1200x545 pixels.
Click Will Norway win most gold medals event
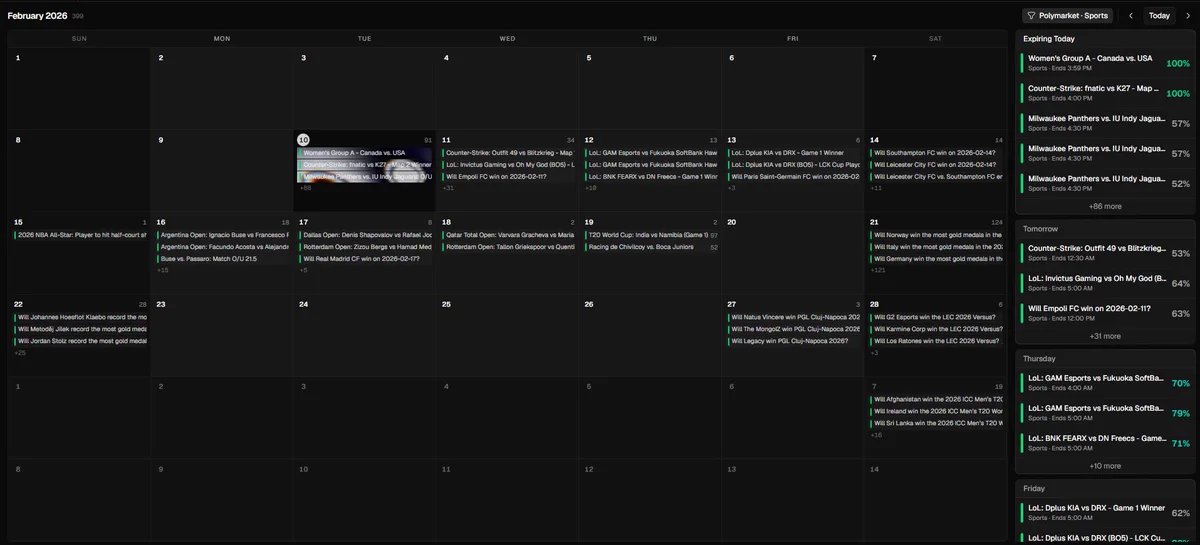[x=937, y=235]
